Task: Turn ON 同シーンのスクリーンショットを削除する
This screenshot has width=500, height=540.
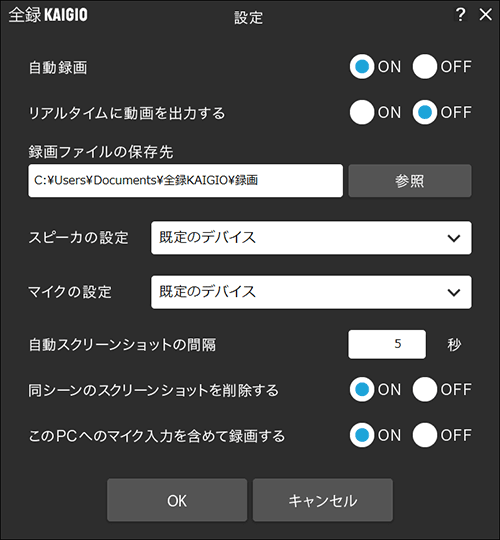Action: 362,390
